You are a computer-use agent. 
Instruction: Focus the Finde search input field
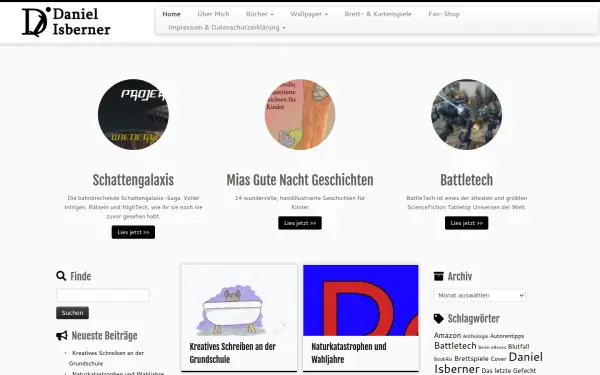(x=103, y=295)
